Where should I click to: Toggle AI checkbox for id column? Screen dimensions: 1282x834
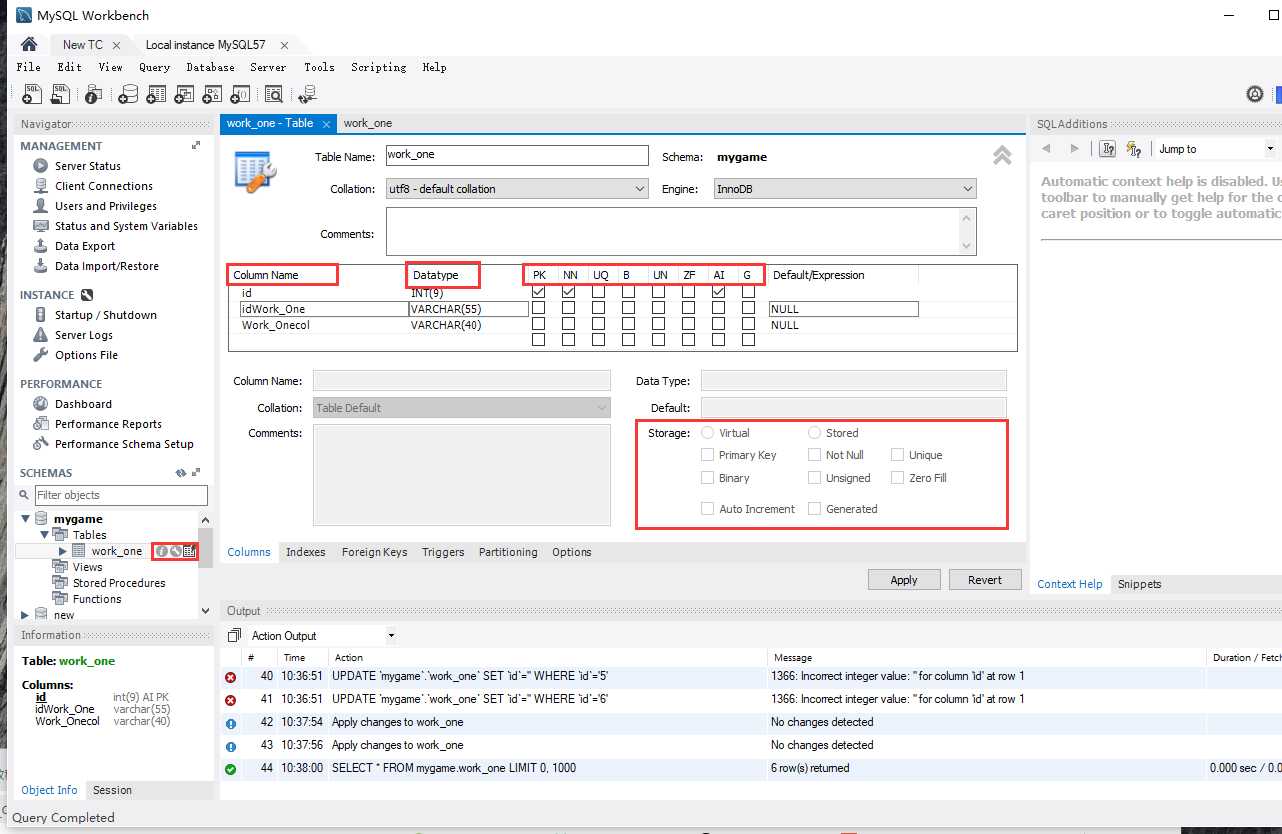click(x=719, y=292)
